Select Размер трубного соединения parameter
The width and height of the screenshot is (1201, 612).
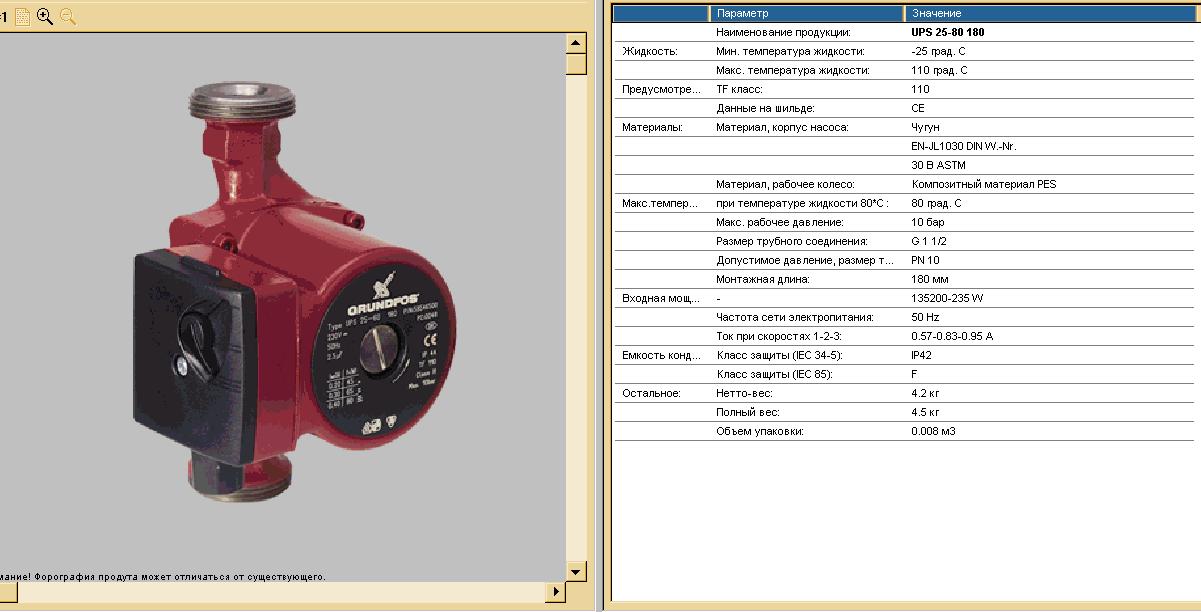[x=791, y=241]
